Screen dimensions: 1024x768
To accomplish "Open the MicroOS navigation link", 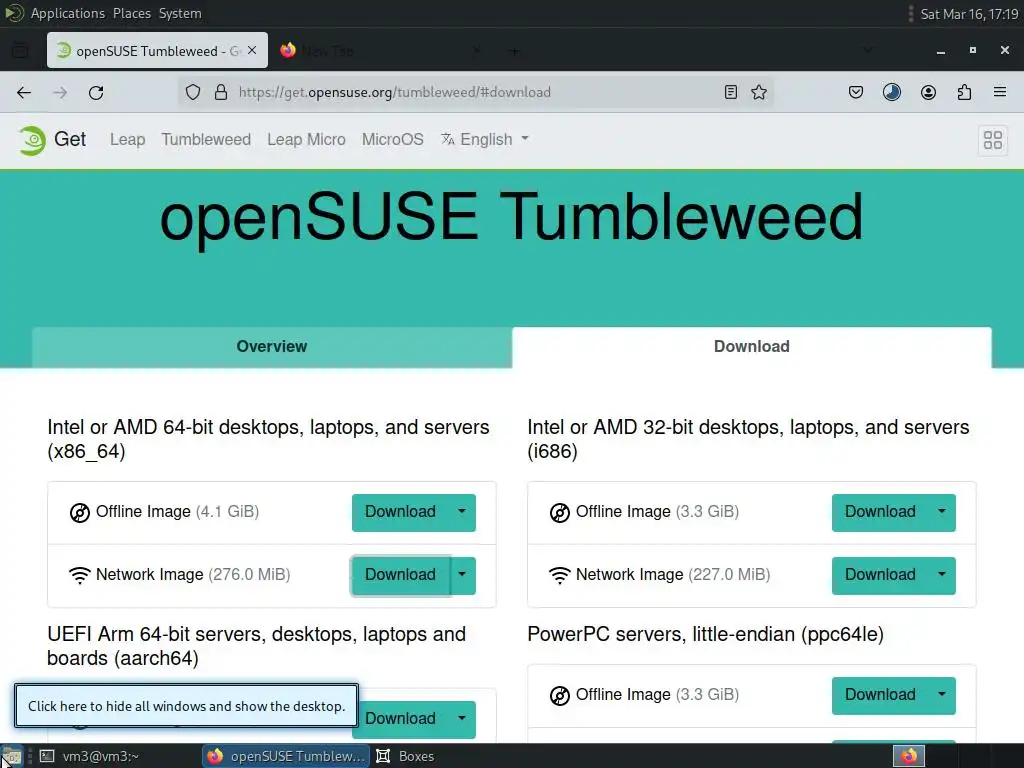I will (x=392, y=140).
